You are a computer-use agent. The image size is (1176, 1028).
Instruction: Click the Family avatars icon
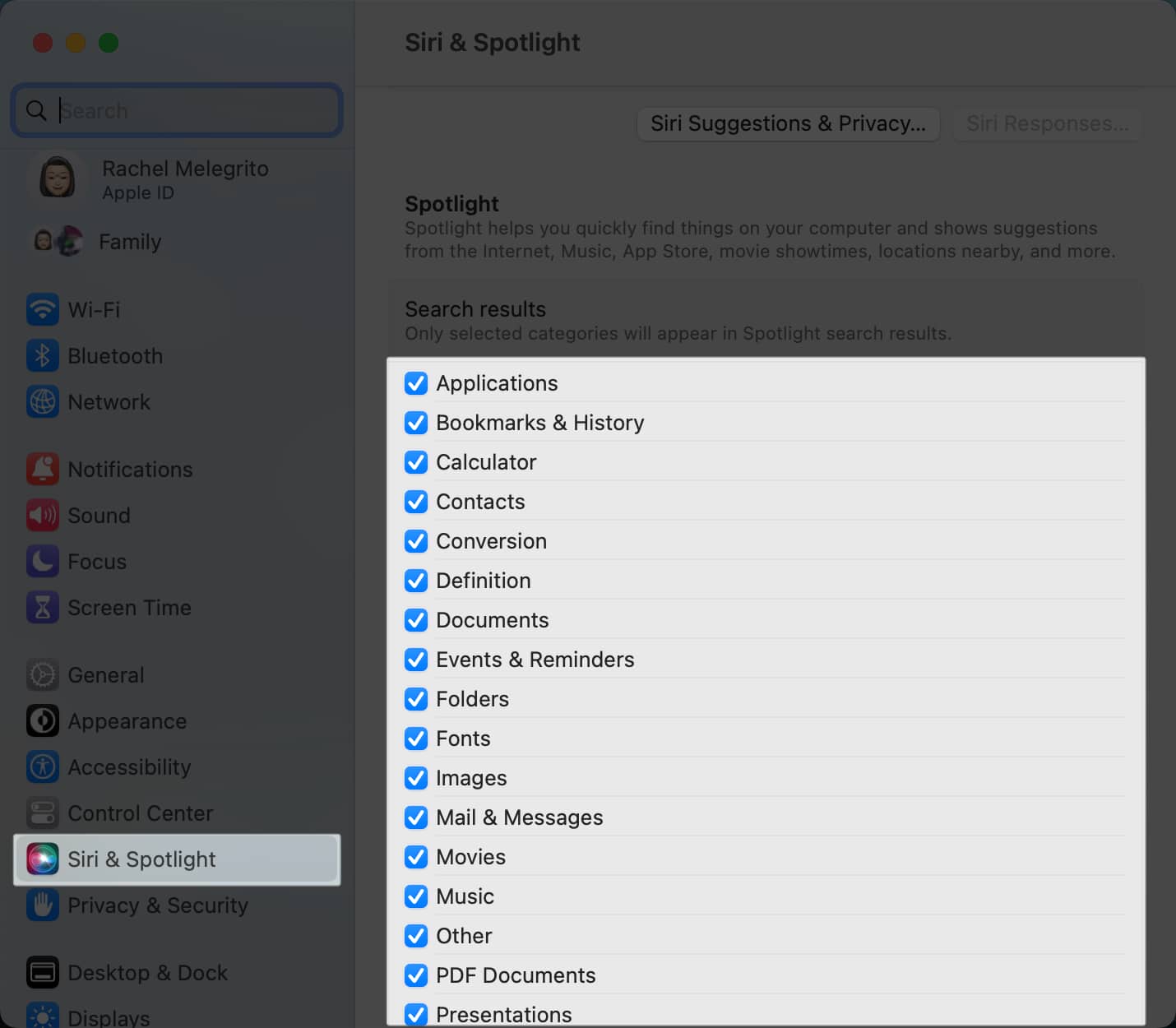tap(57, 241)
